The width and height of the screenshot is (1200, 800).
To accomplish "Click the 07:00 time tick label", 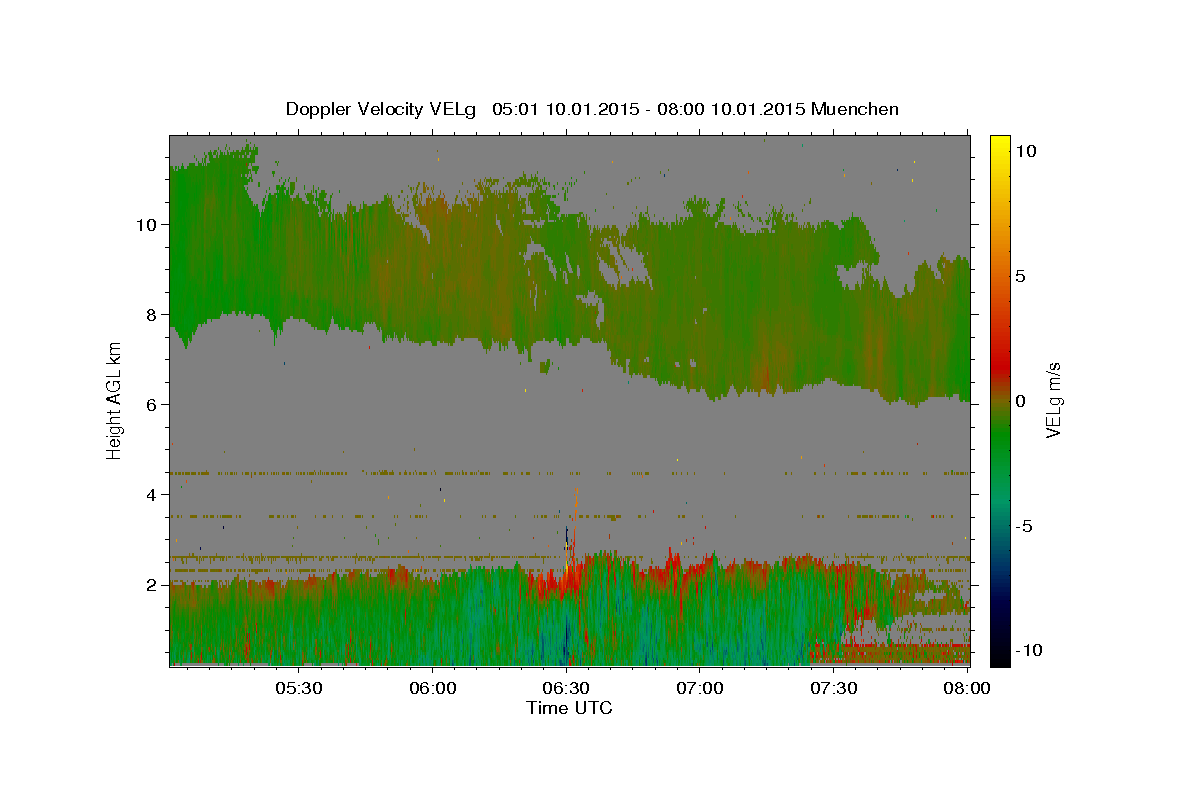I will click(x=700, y=689).
